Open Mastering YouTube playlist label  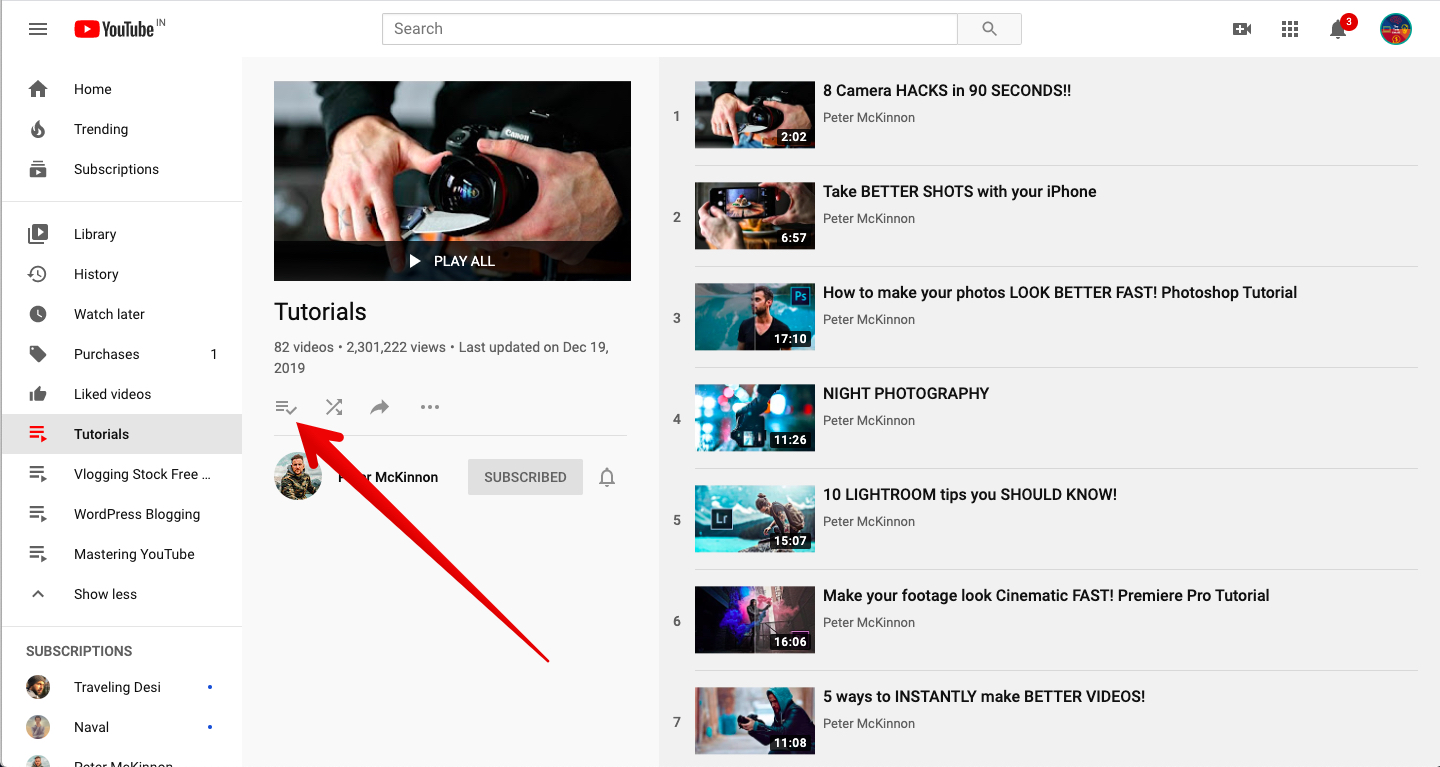[134, 554]
